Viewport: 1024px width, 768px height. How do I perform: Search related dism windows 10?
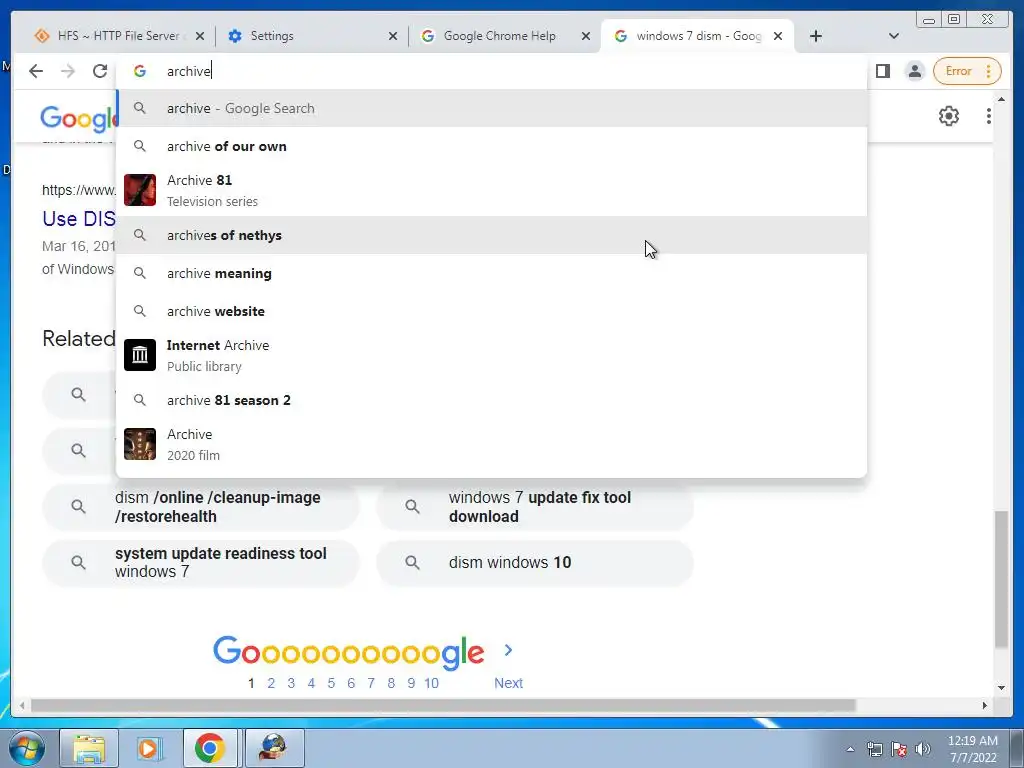pos(535,562)
